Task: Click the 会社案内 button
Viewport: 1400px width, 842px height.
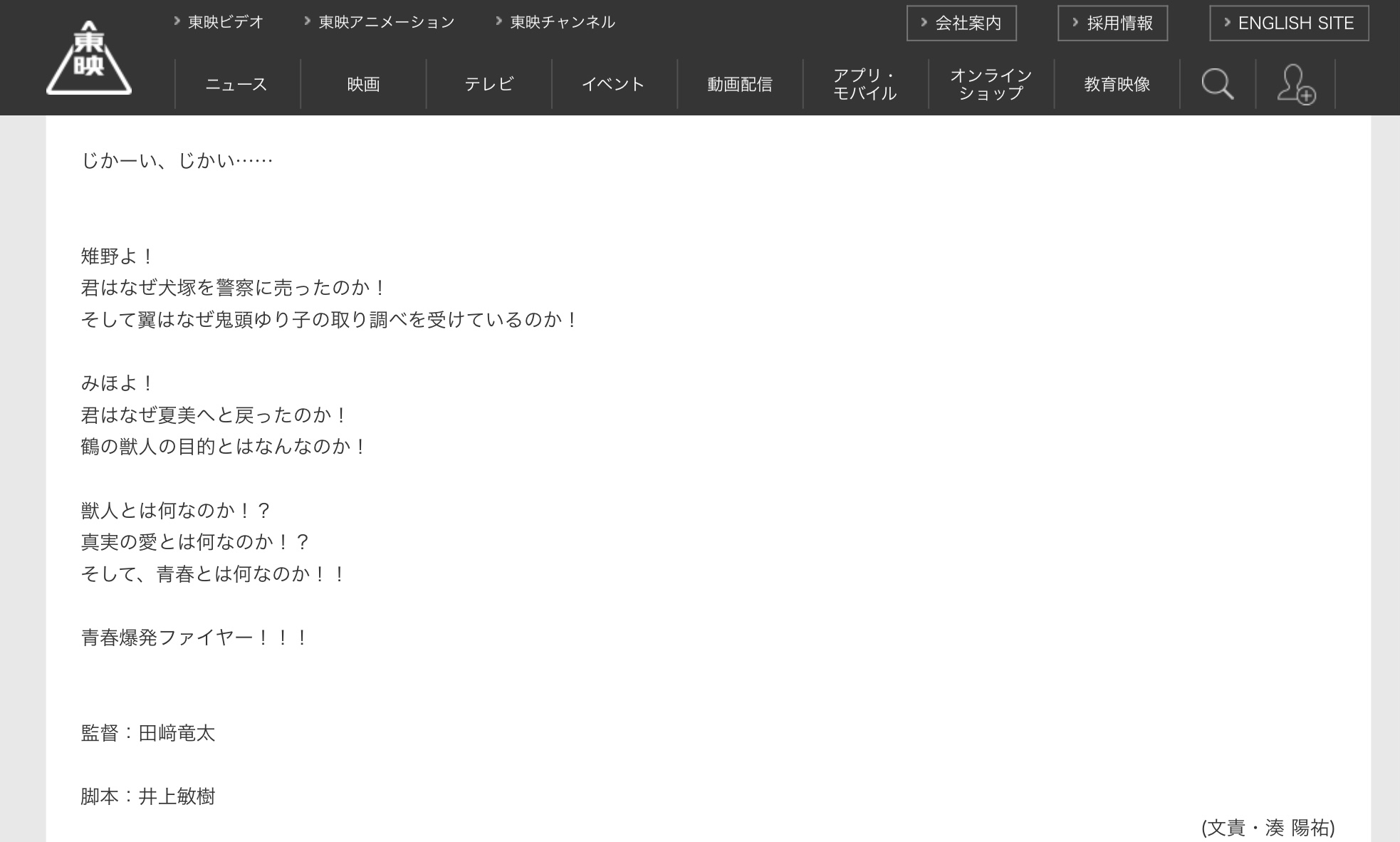Action: [961, 24]
